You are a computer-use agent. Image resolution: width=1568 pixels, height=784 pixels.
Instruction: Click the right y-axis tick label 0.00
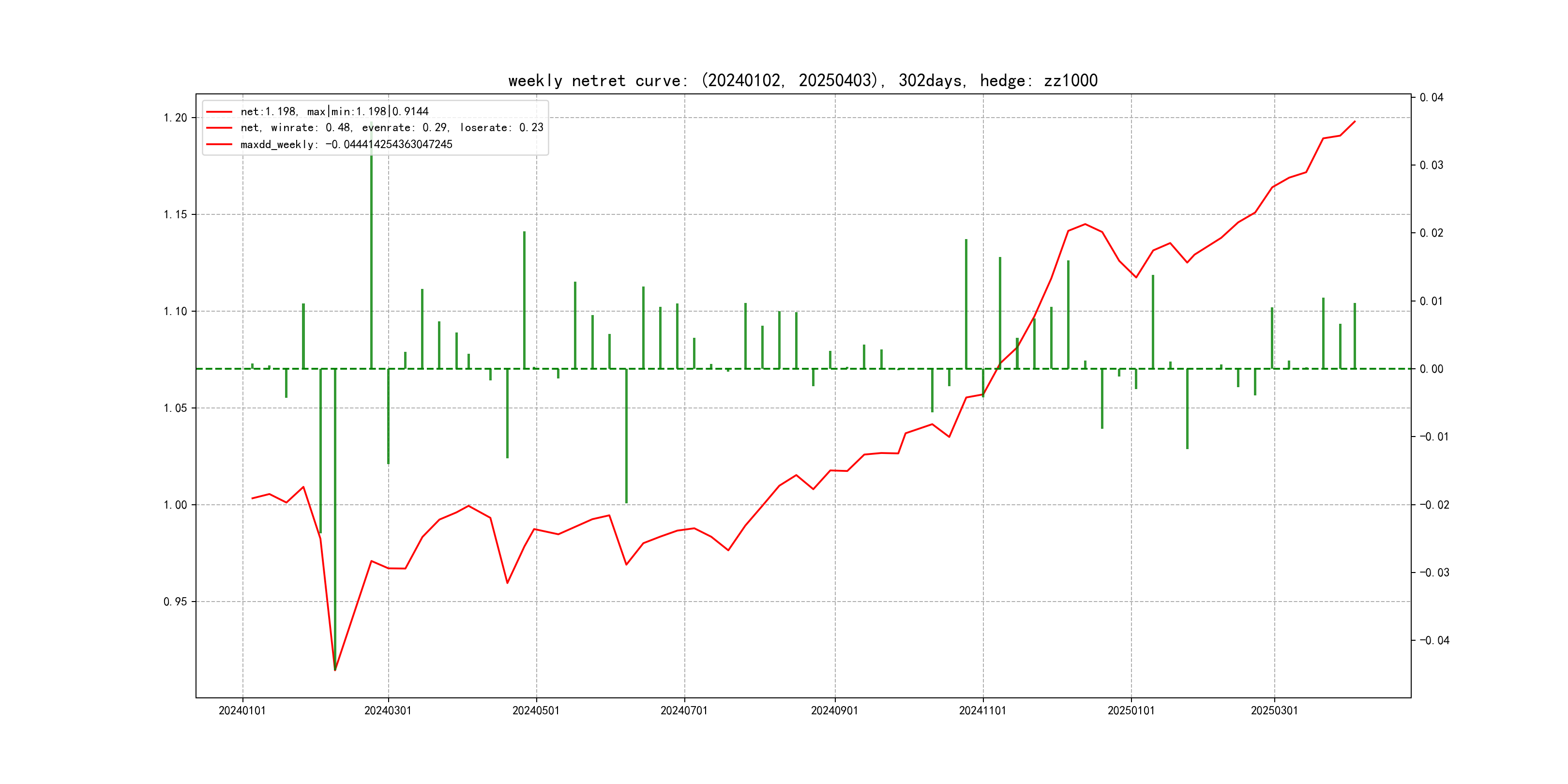tap(1432, 369)
